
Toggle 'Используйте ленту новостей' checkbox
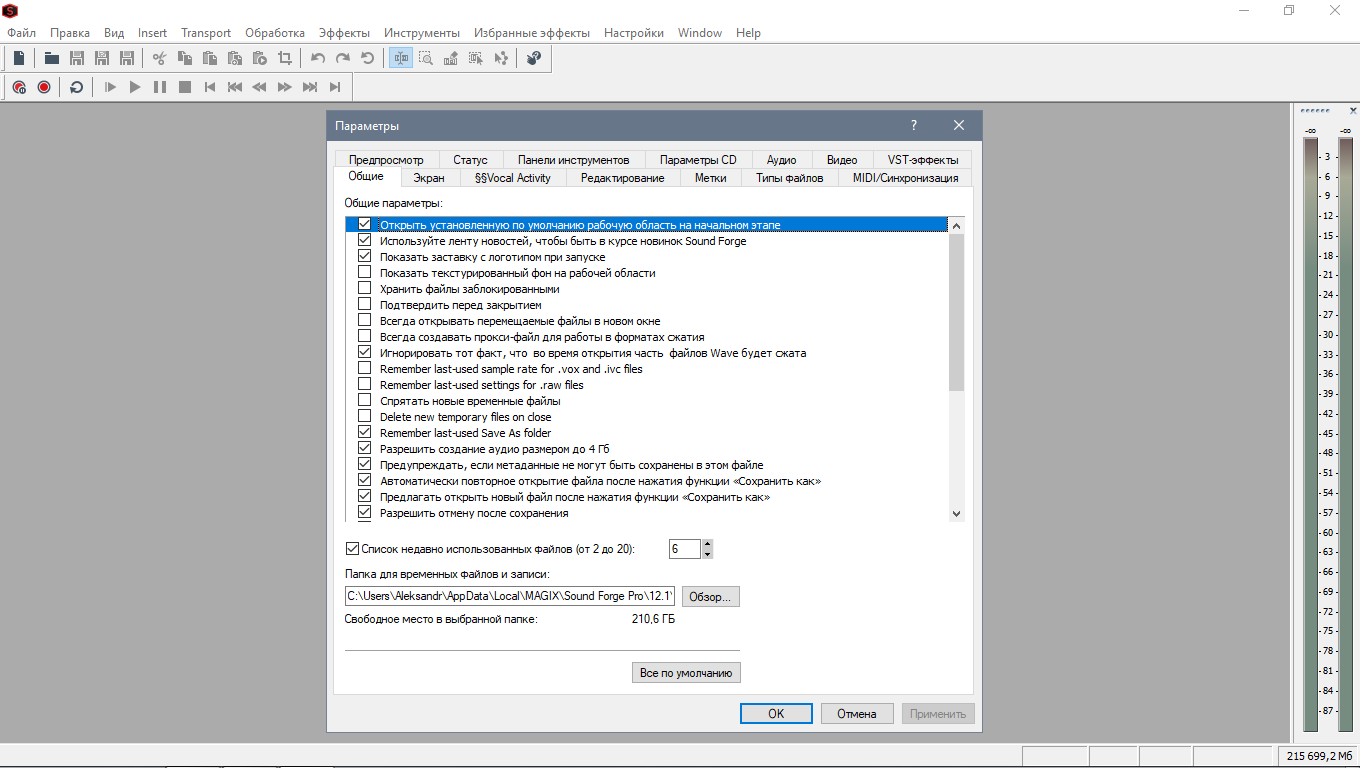point(364,241)
